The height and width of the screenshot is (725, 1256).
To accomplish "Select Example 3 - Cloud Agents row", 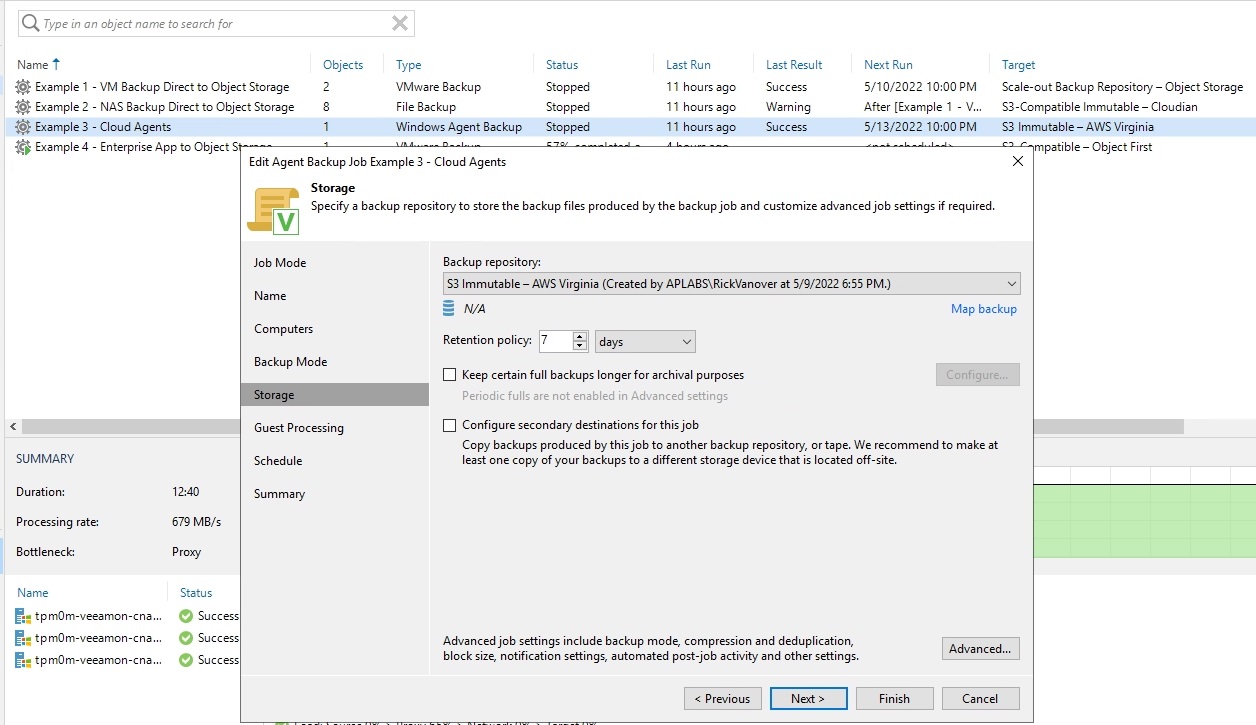I will coord(630,127).
